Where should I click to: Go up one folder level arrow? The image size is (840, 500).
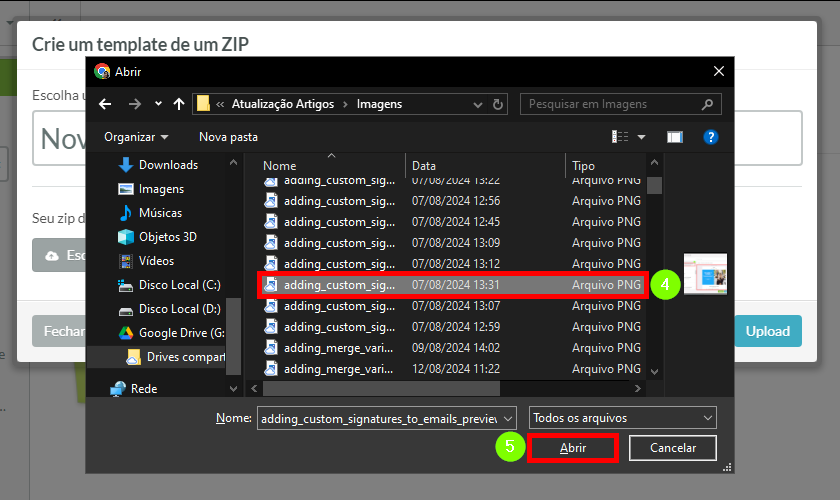178,104
